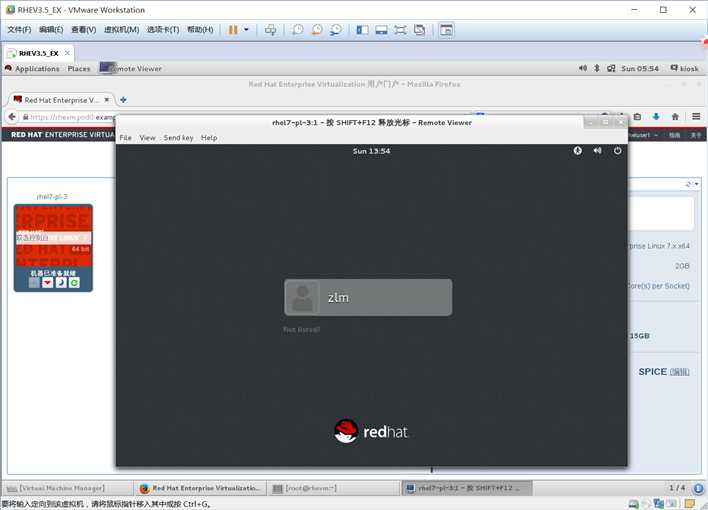Select the RHEV3.5_EX VM tab
Image resolution: width=708 pixels, height=510 pixels.
pos(39,53)
